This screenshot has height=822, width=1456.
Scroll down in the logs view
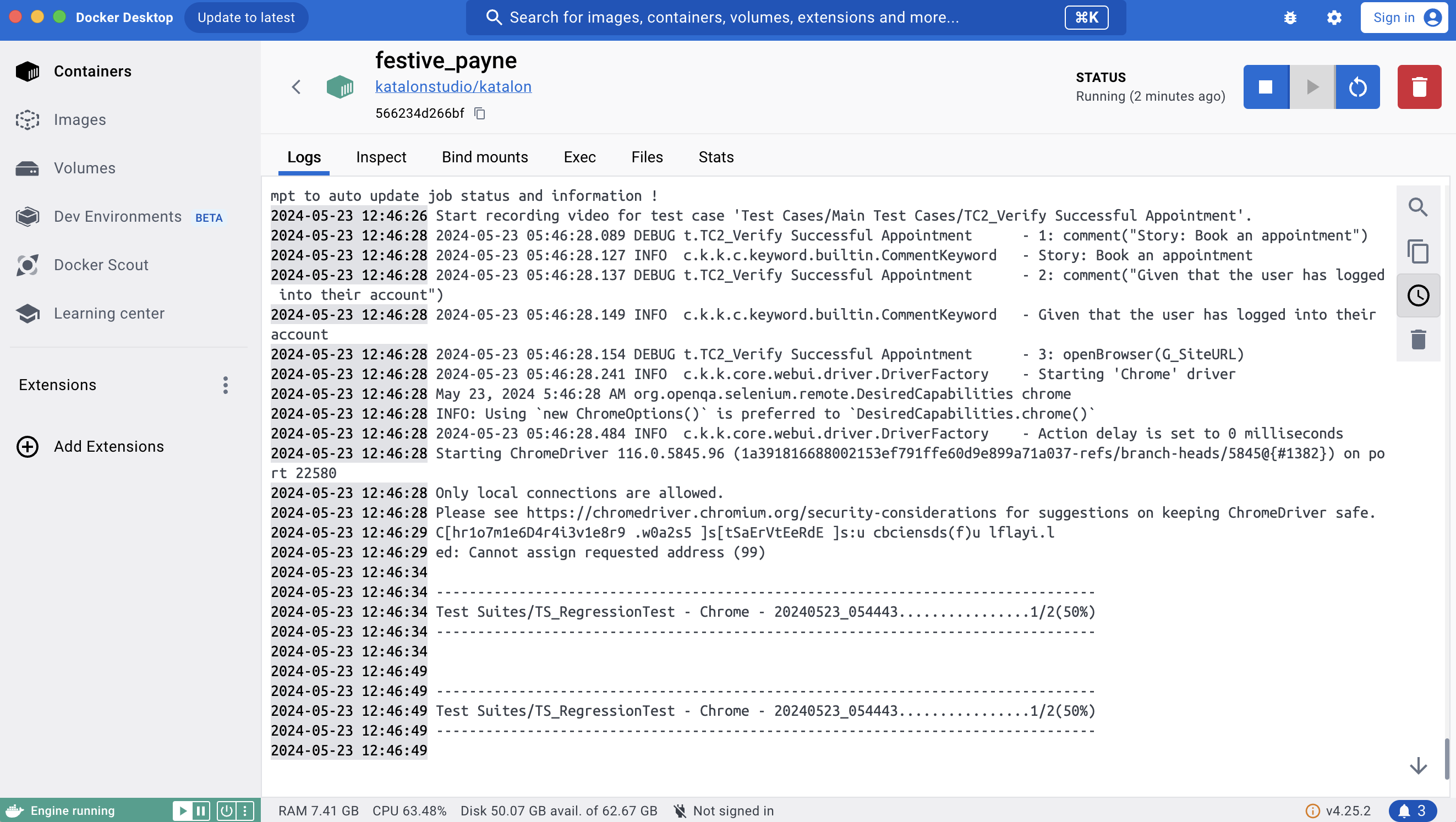click(1419, 766)
